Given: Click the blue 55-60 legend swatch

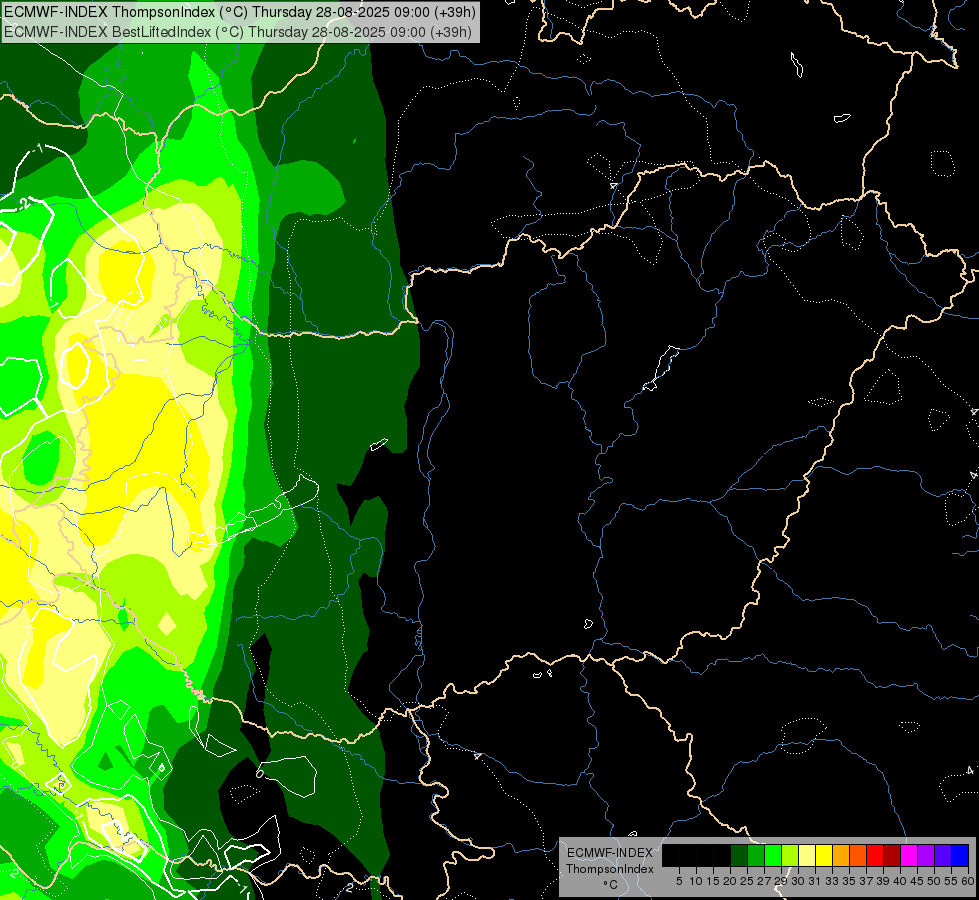Looking at the screenshot, I should pos(960,855).
